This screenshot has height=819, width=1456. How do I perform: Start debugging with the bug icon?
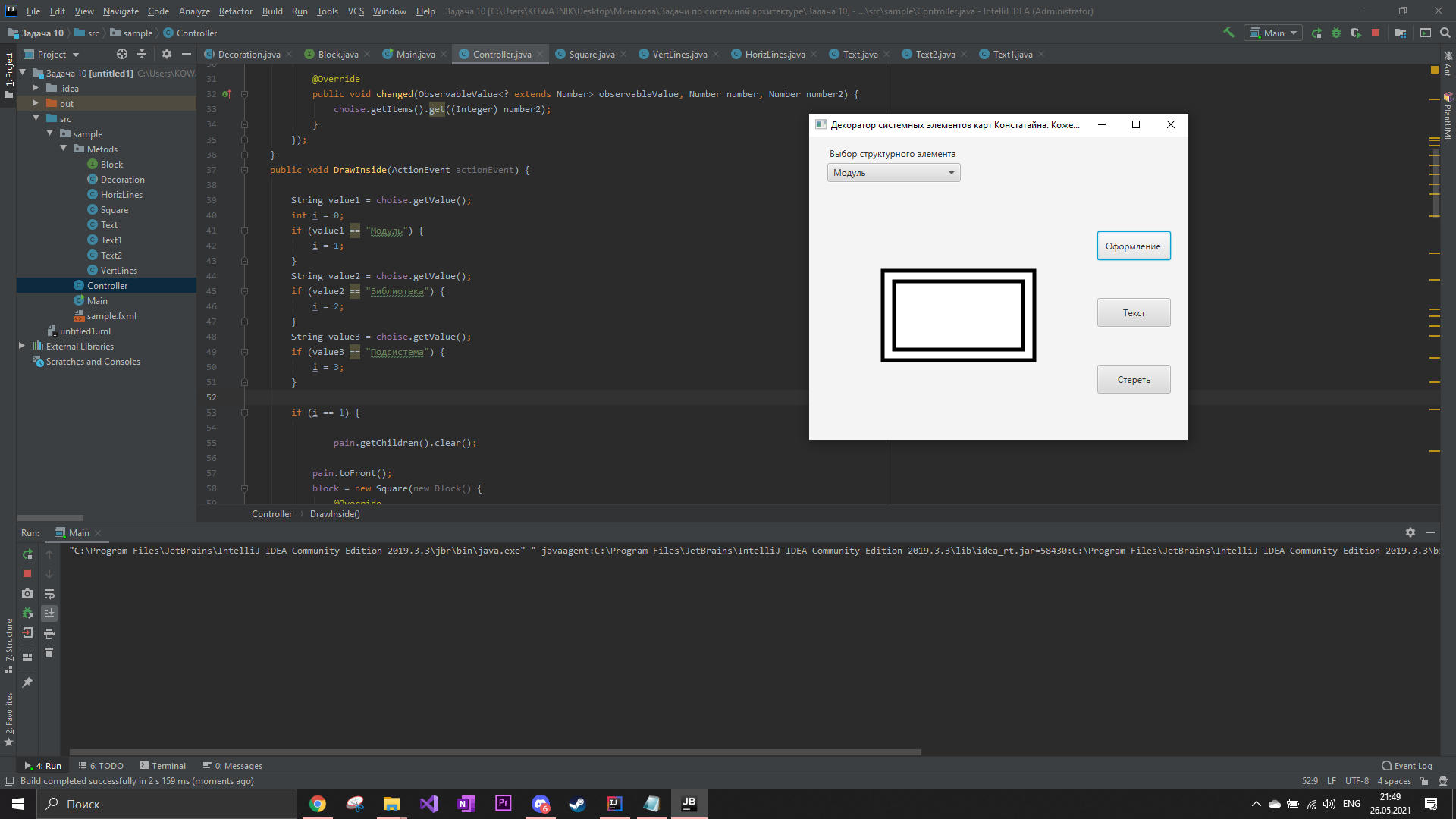(1336, 33)
